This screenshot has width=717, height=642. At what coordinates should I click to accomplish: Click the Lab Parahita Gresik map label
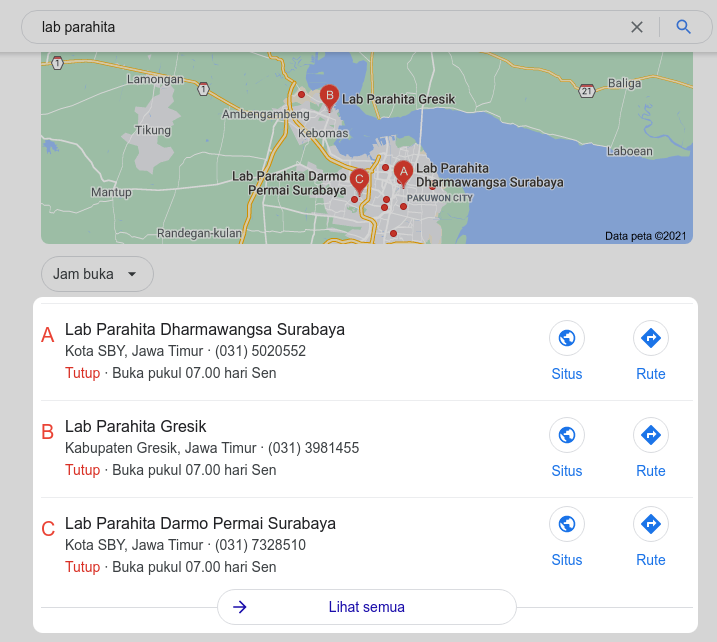tap(398, 100)
